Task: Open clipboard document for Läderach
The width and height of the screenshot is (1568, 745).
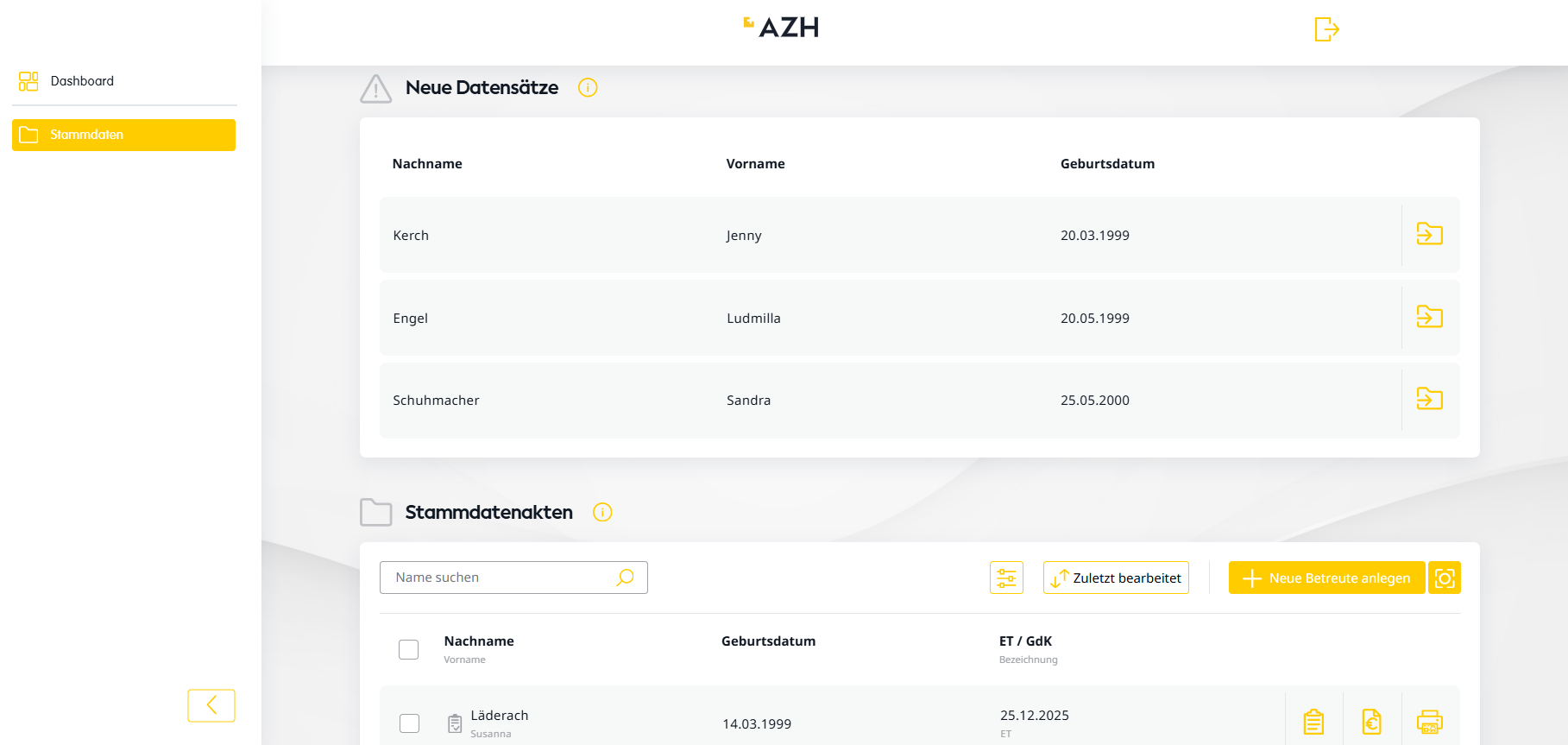Action: (1313, 722)
